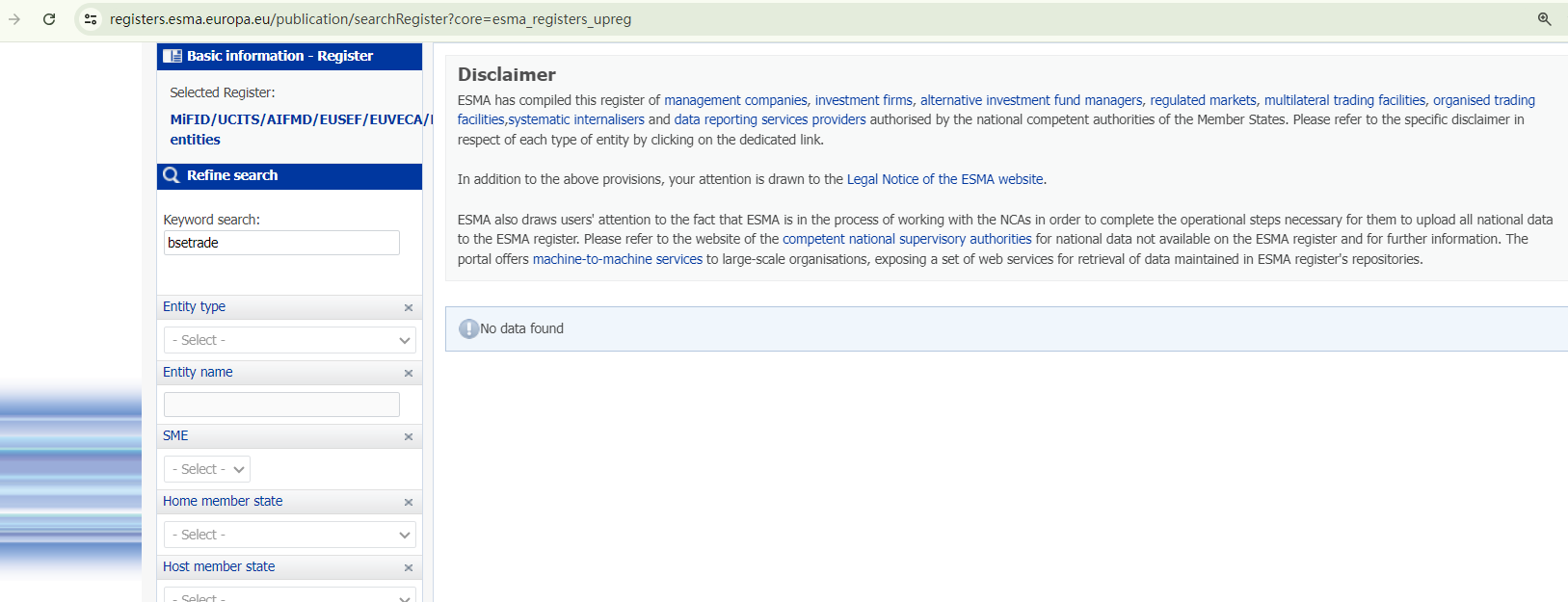Remove the Host member state filter
Image resolution: width=1568 pixels, height=602 pixels.
(409, 568)
